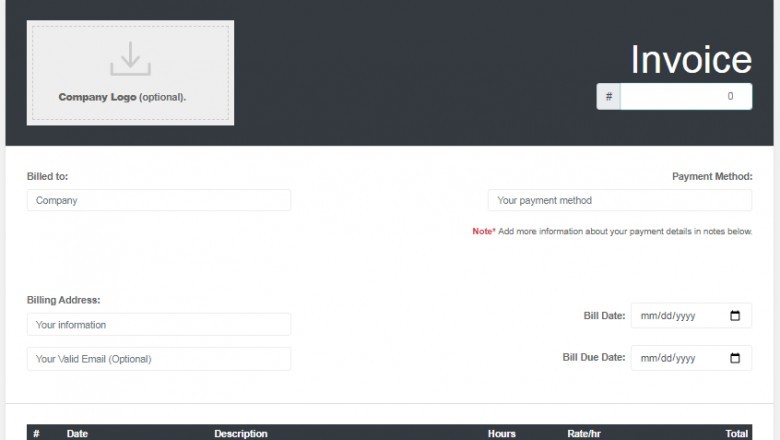The width and height of the screenshot is (780, 440).
Task: Click the Billed to: label
Action: tap(47, 176)
